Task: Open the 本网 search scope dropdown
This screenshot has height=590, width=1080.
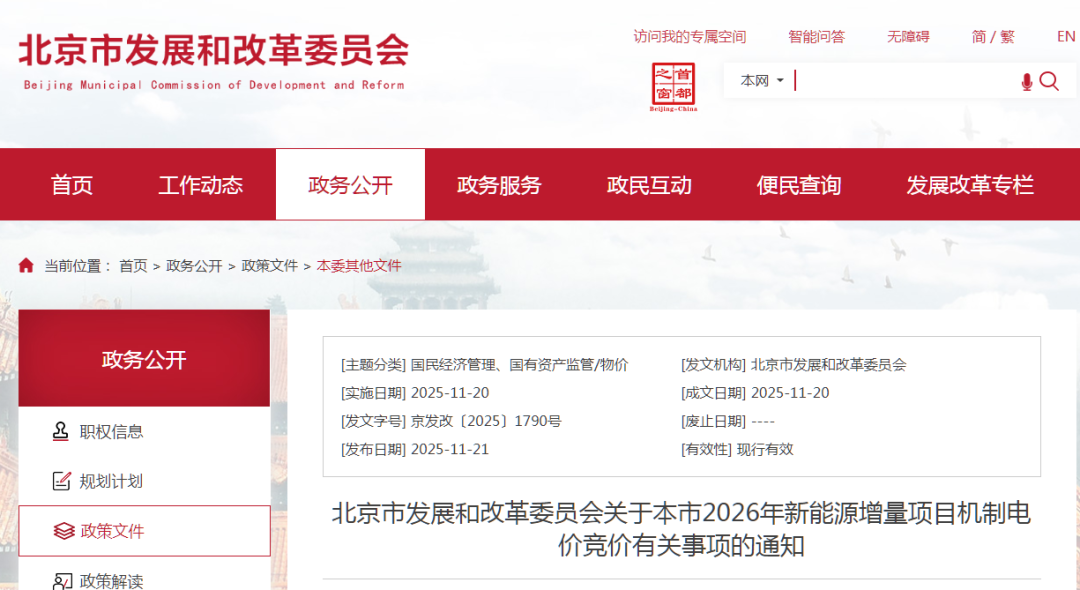Action: click(760, 80)
